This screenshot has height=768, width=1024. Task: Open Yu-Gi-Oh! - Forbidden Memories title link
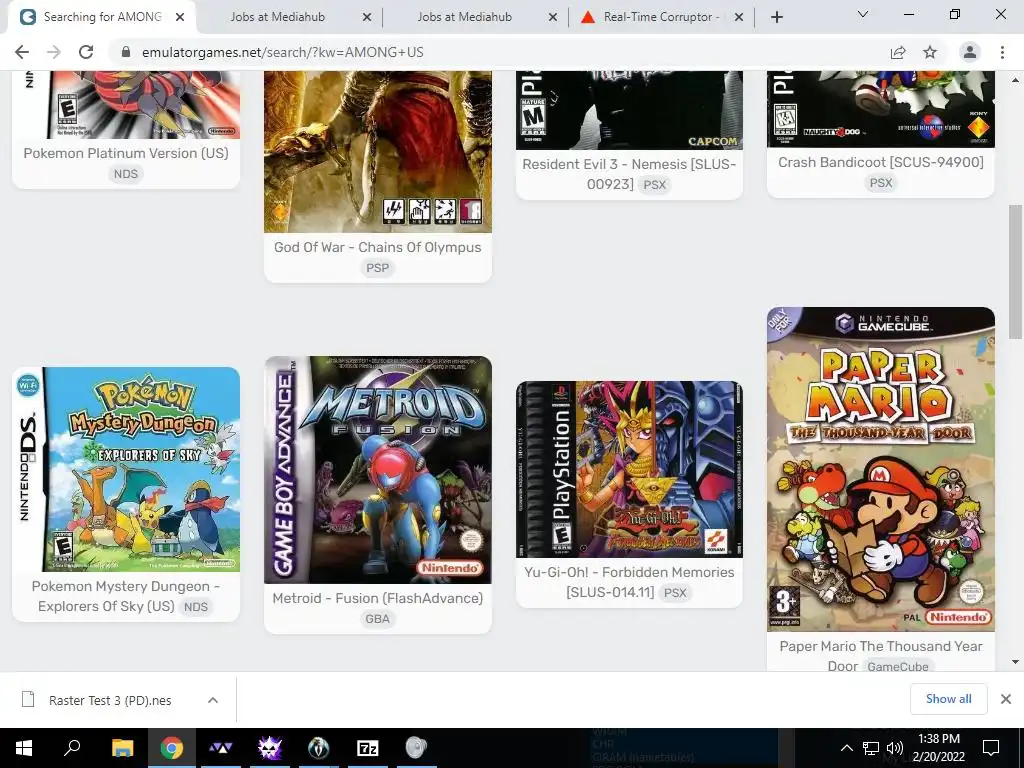[628, 582]
